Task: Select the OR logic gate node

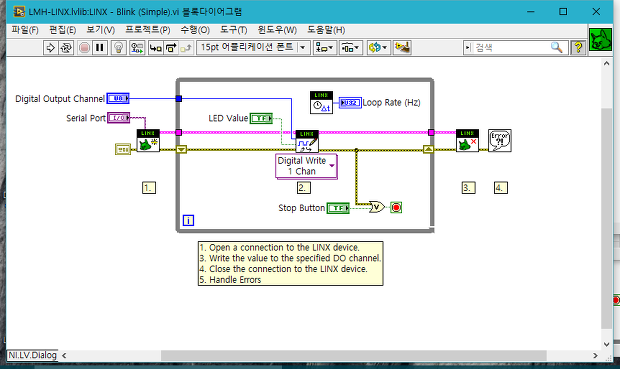Action: coord(376,207)
